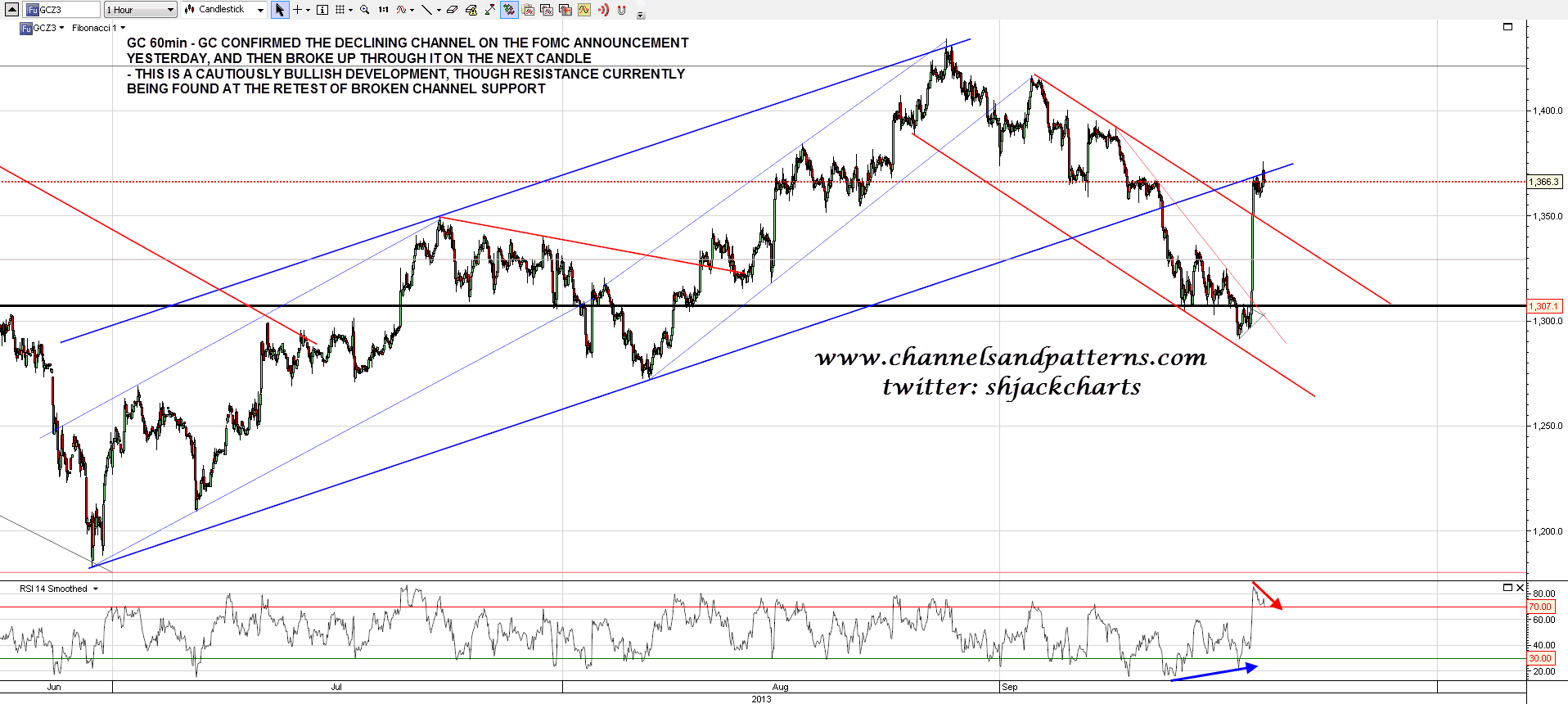The image size is (1568, 704).
Task: Toggle the highlighted drawing-objects button
Action: click(509, 10)
